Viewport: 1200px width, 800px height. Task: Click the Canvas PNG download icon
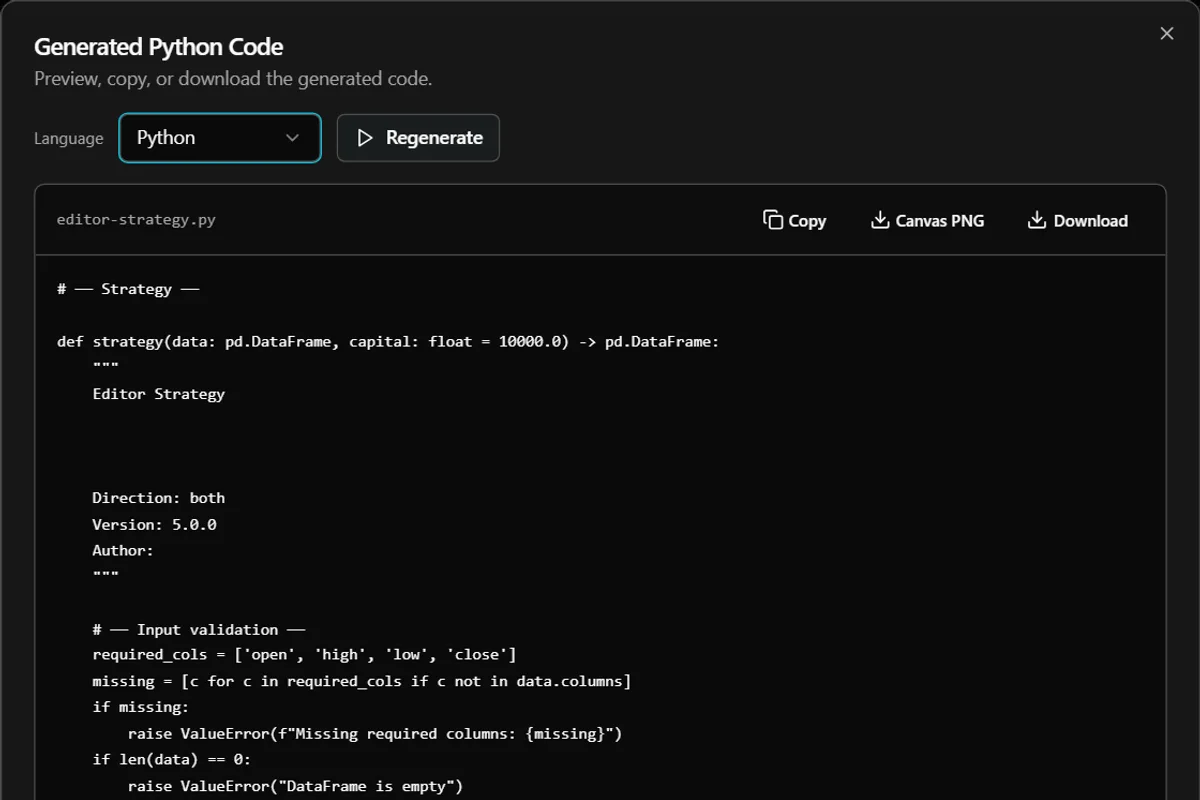(x=880, y=220)
